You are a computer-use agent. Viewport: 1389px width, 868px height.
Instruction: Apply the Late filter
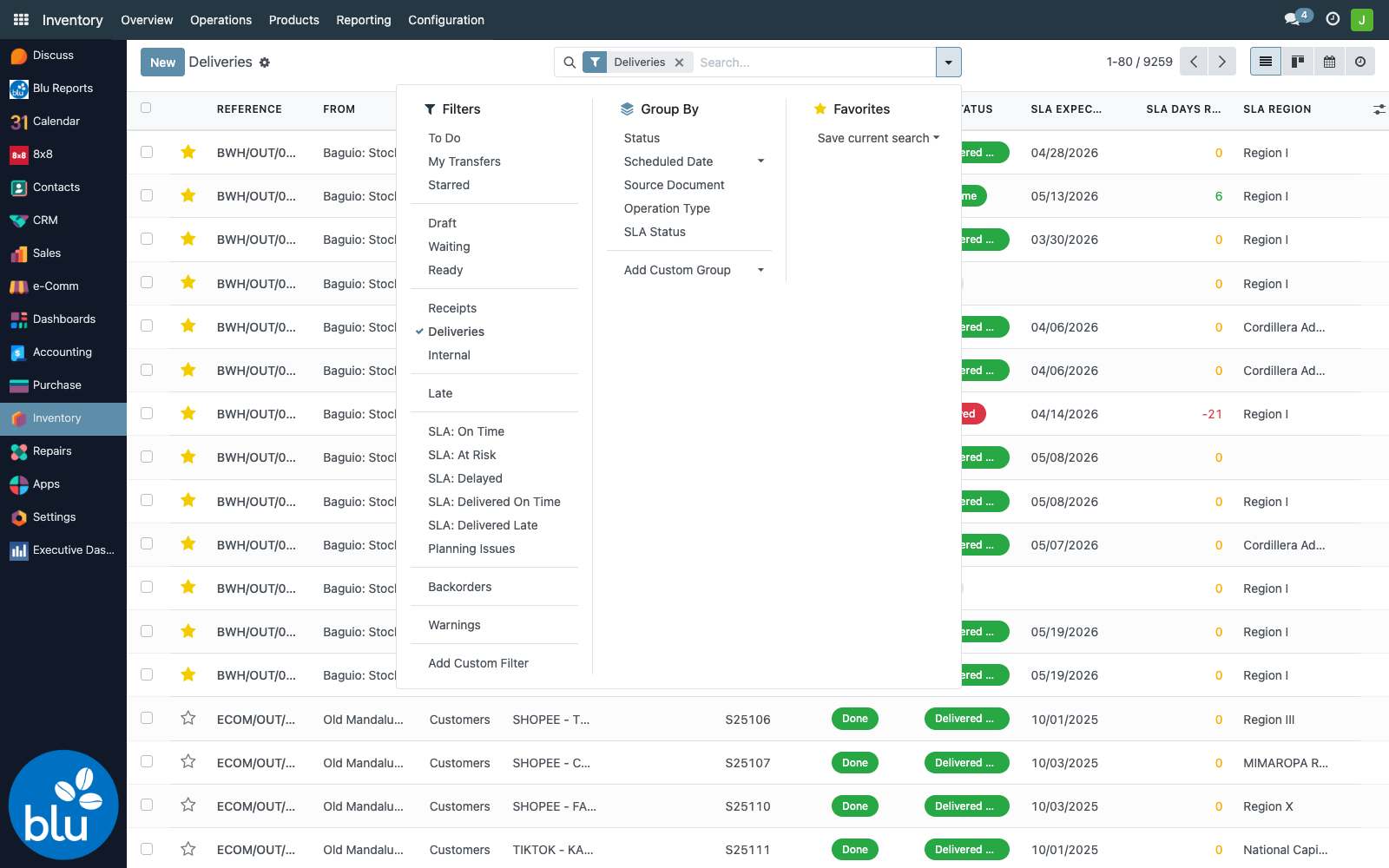coord(440,393)
